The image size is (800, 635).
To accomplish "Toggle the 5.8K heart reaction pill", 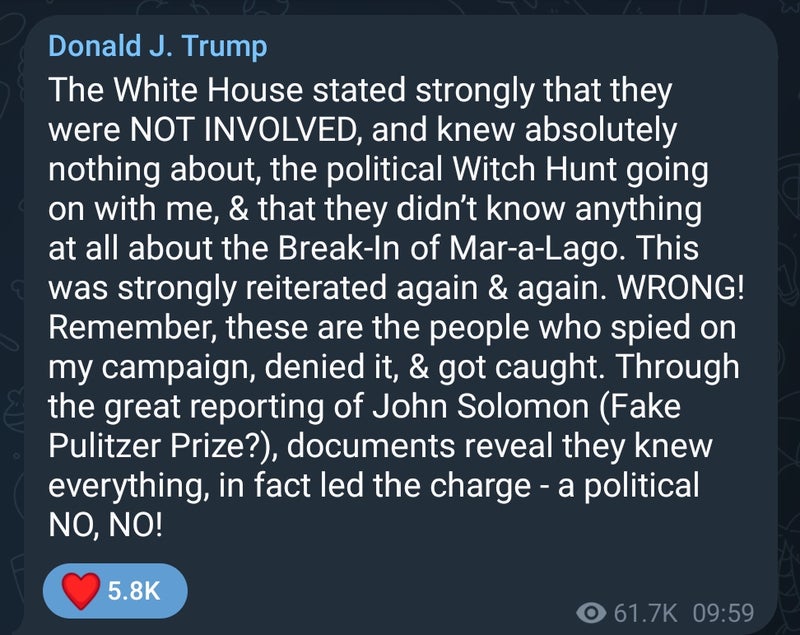I will tap(115, 590).
